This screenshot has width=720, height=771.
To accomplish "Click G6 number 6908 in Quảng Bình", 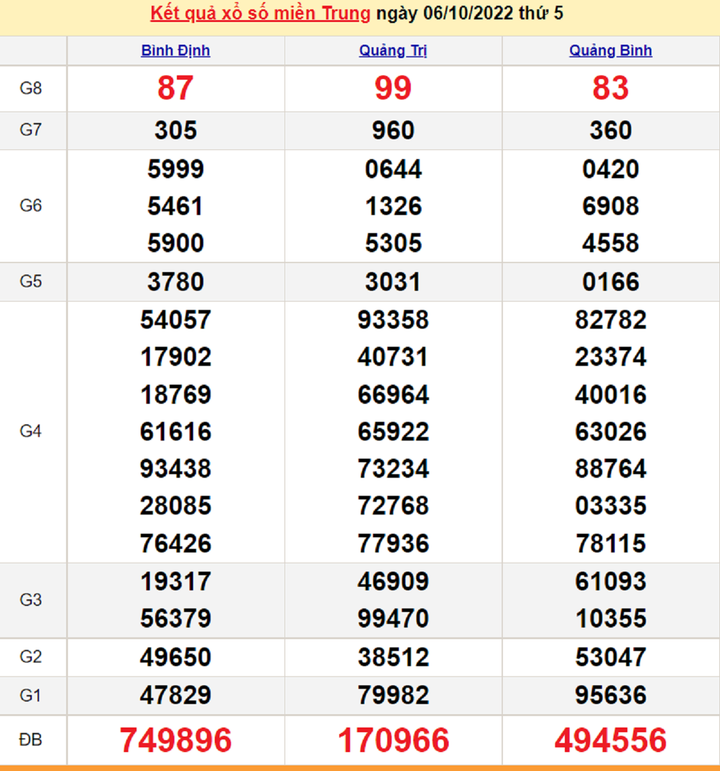I will click(610, 206).
